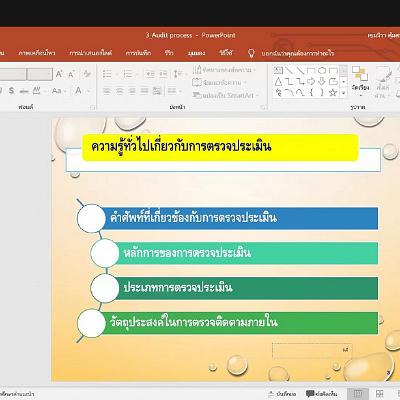Open the columns dropdown
This screenshot has width=400, height=400.
click(174, 90)
